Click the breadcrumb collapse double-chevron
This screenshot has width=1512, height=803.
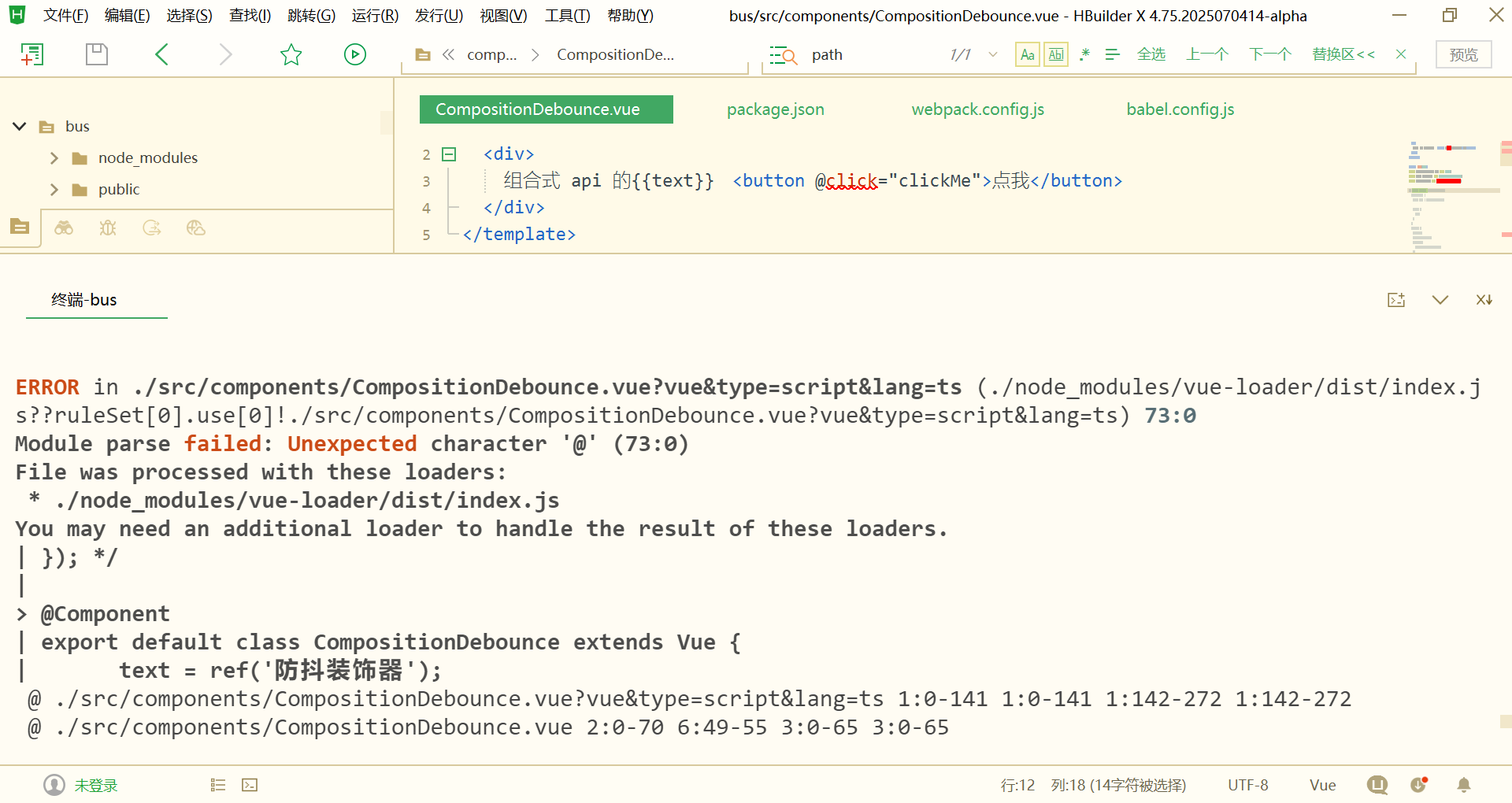coord(449,54)
